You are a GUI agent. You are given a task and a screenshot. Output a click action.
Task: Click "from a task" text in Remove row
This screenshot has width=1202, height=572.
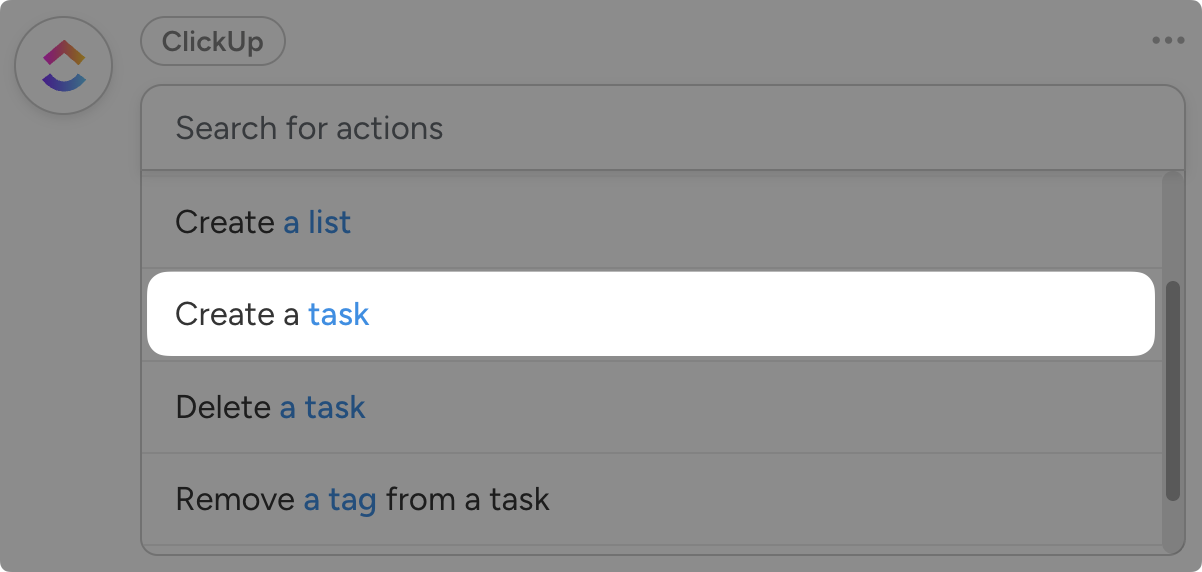click(468, 499)
